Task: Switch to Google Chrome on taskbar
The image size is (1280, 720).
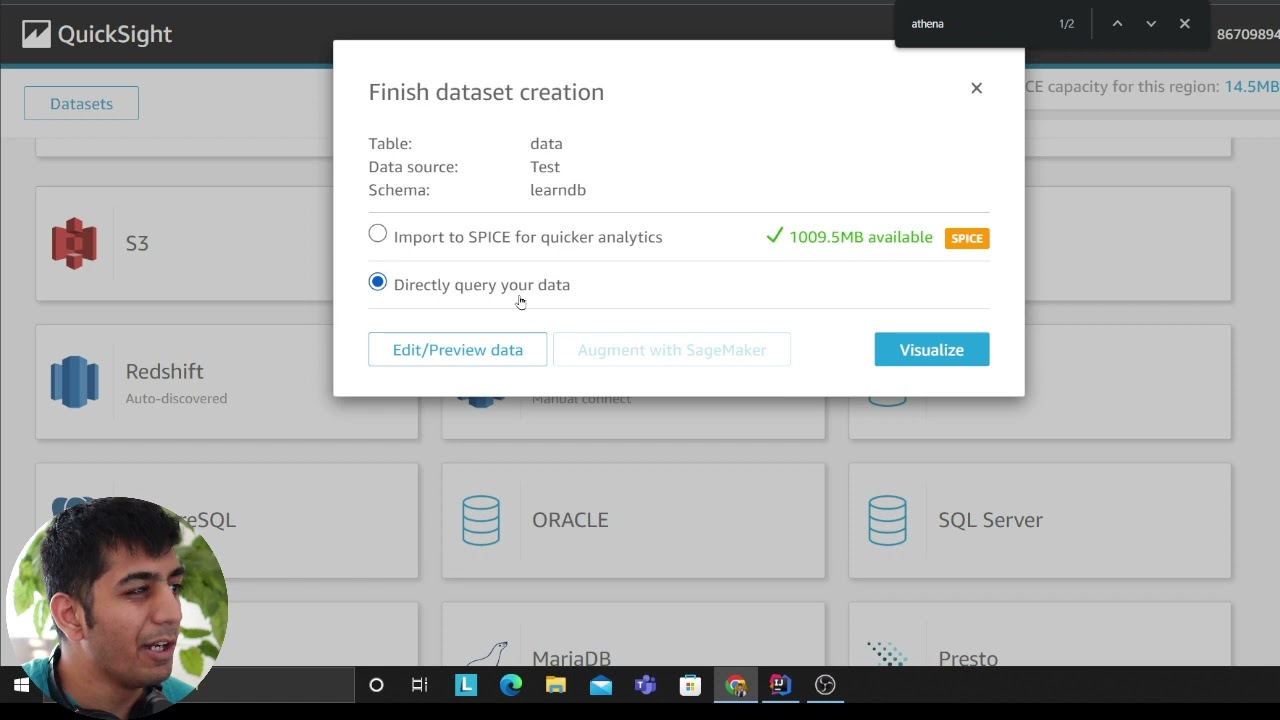Action: [x=736, y=685]
